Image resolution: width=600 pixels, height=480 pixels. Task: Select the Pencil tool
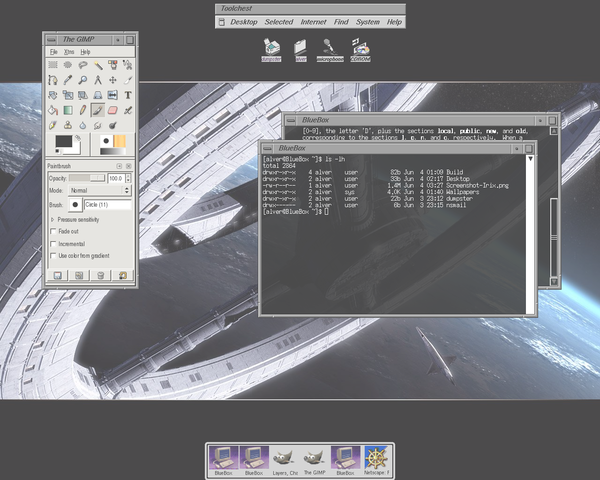click(x=83, y=110)
